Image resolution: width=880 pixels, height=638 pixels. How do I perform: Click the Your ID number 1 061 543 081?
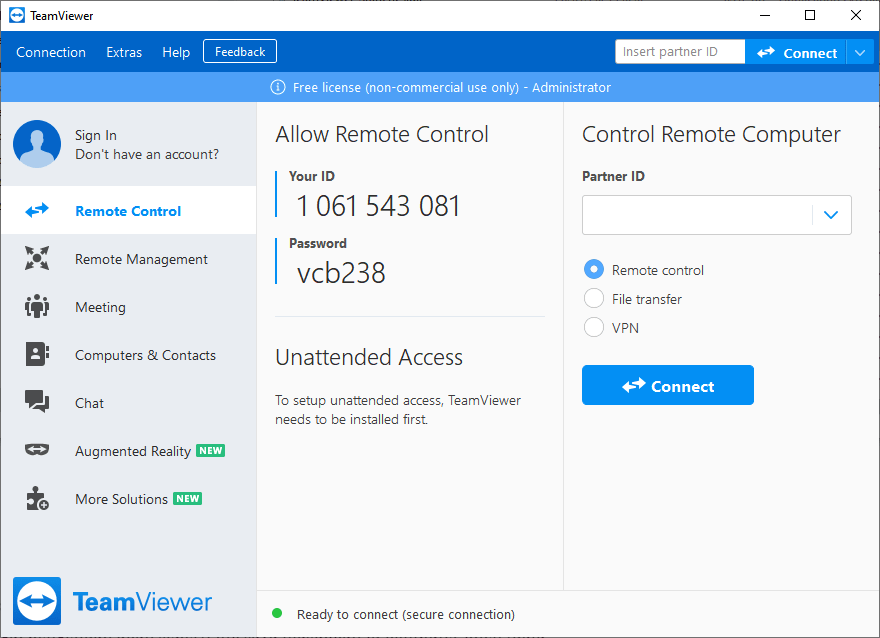[378, 205]
